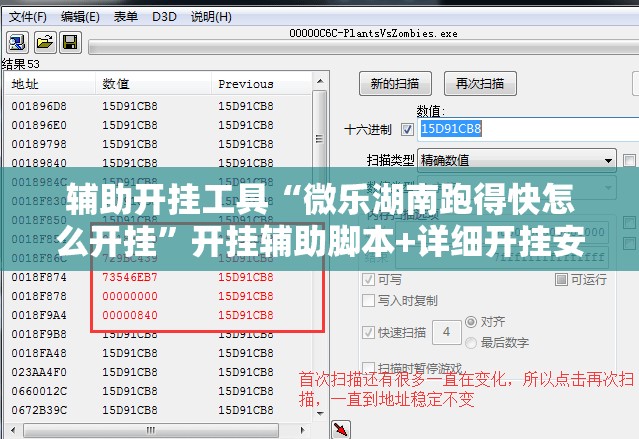The width and height of the screenshot is (639, 439).
Task: Click the results list scroll-up arrow
Action: pos(320,81)
